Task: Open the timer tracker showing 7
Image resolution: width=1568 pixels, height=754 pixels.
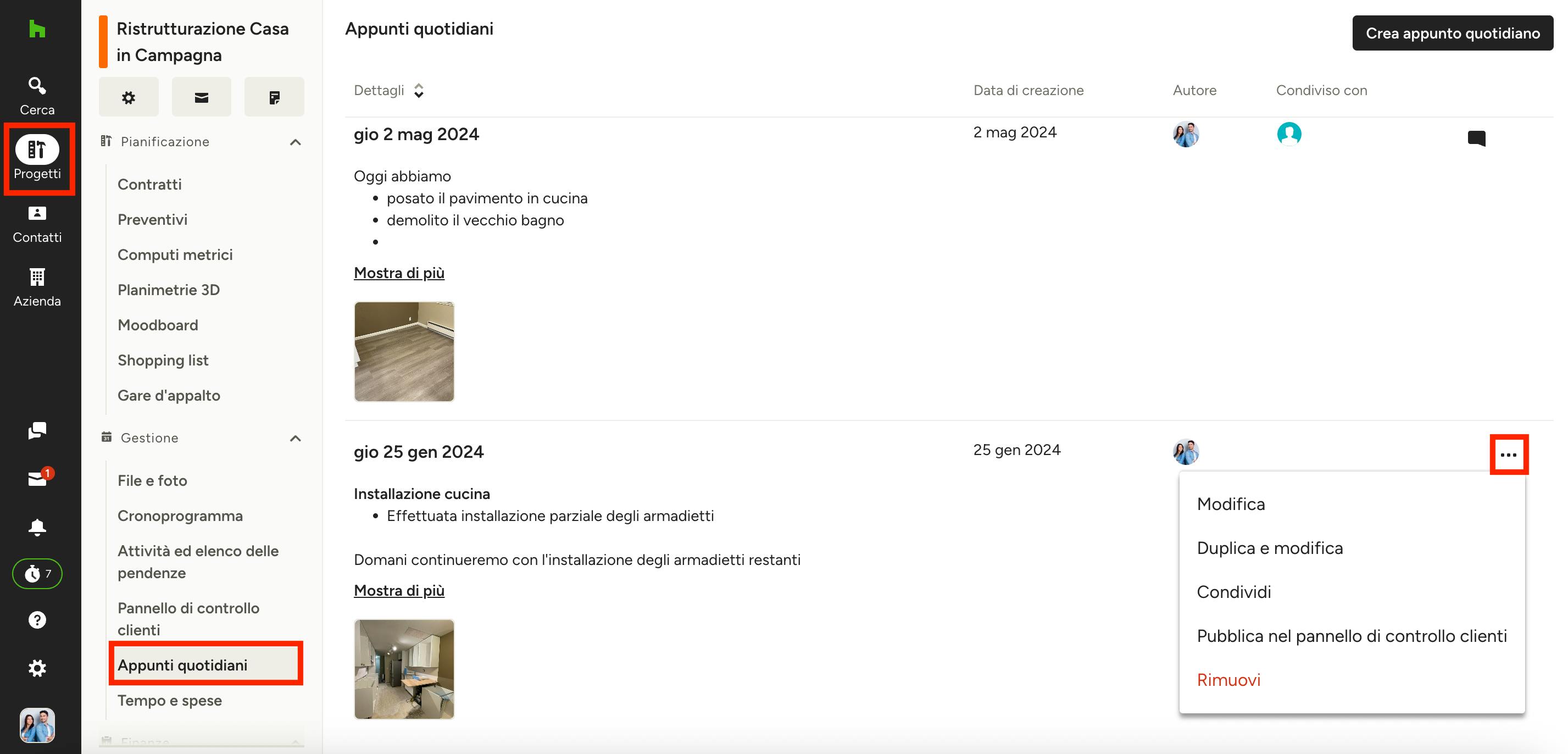Action: [37, 573]
